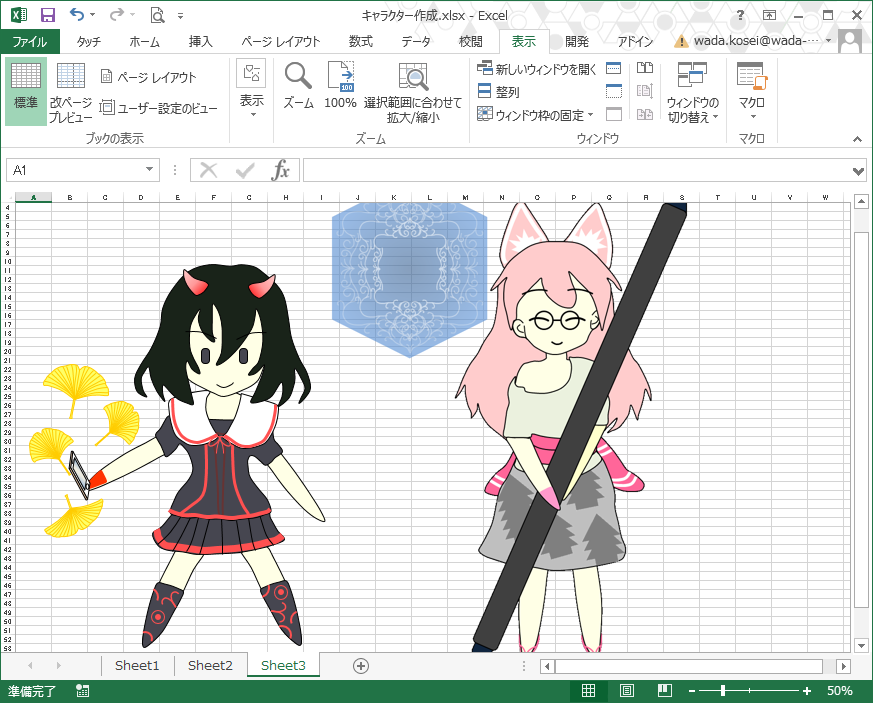Expand the ウィンドウ枠の固定 freeze panes dropdown
This screenshot has width=873, height=703.
click(536, 115)
